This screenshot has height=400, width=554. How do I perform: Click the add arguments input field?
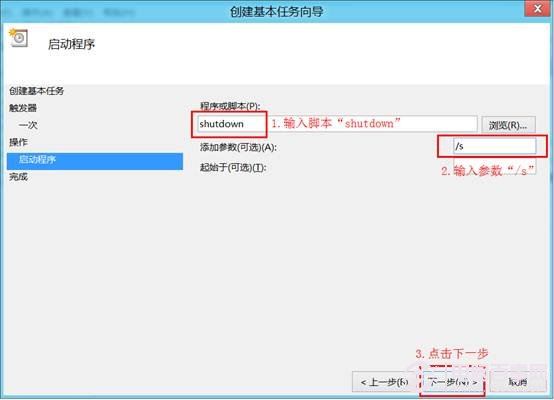pyautogui.click(x=494, y=146)
